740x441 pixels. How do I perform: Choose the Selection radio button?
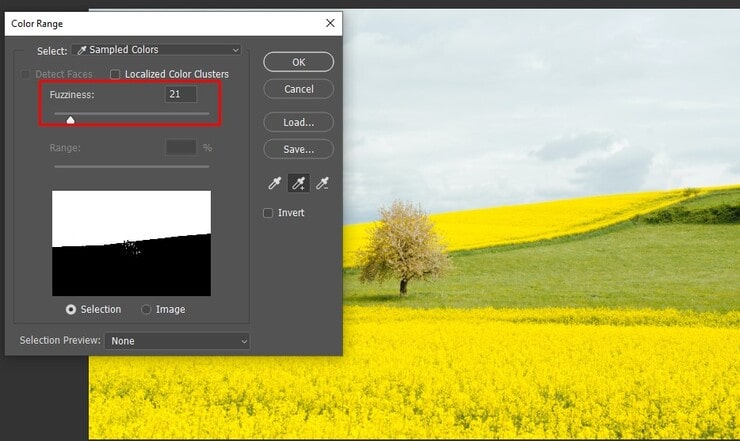(71, 309)
